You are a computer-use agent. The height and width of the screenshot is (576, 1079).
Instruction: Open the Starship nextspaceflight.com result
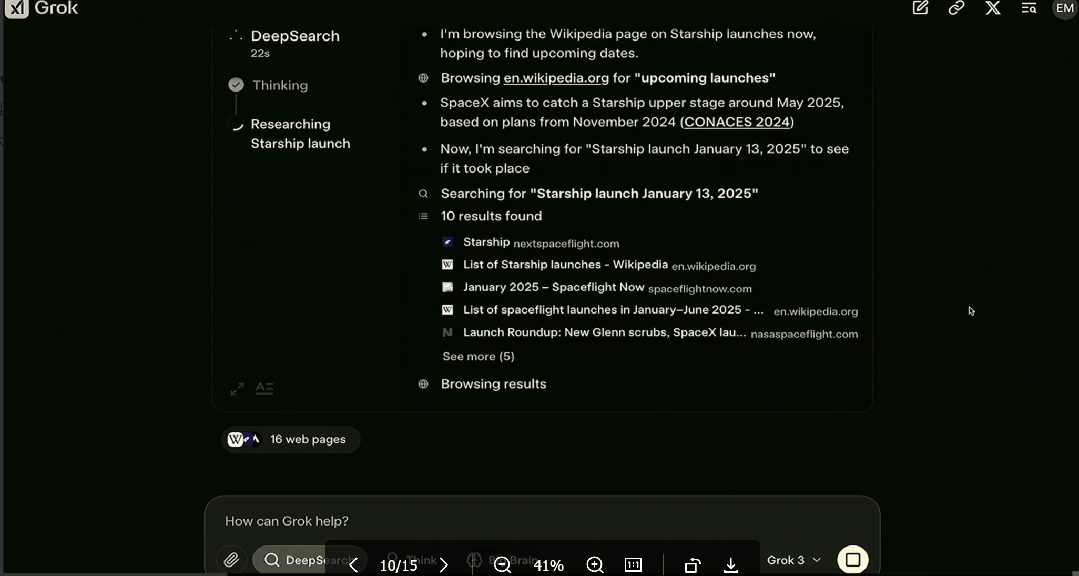[541, 243]
